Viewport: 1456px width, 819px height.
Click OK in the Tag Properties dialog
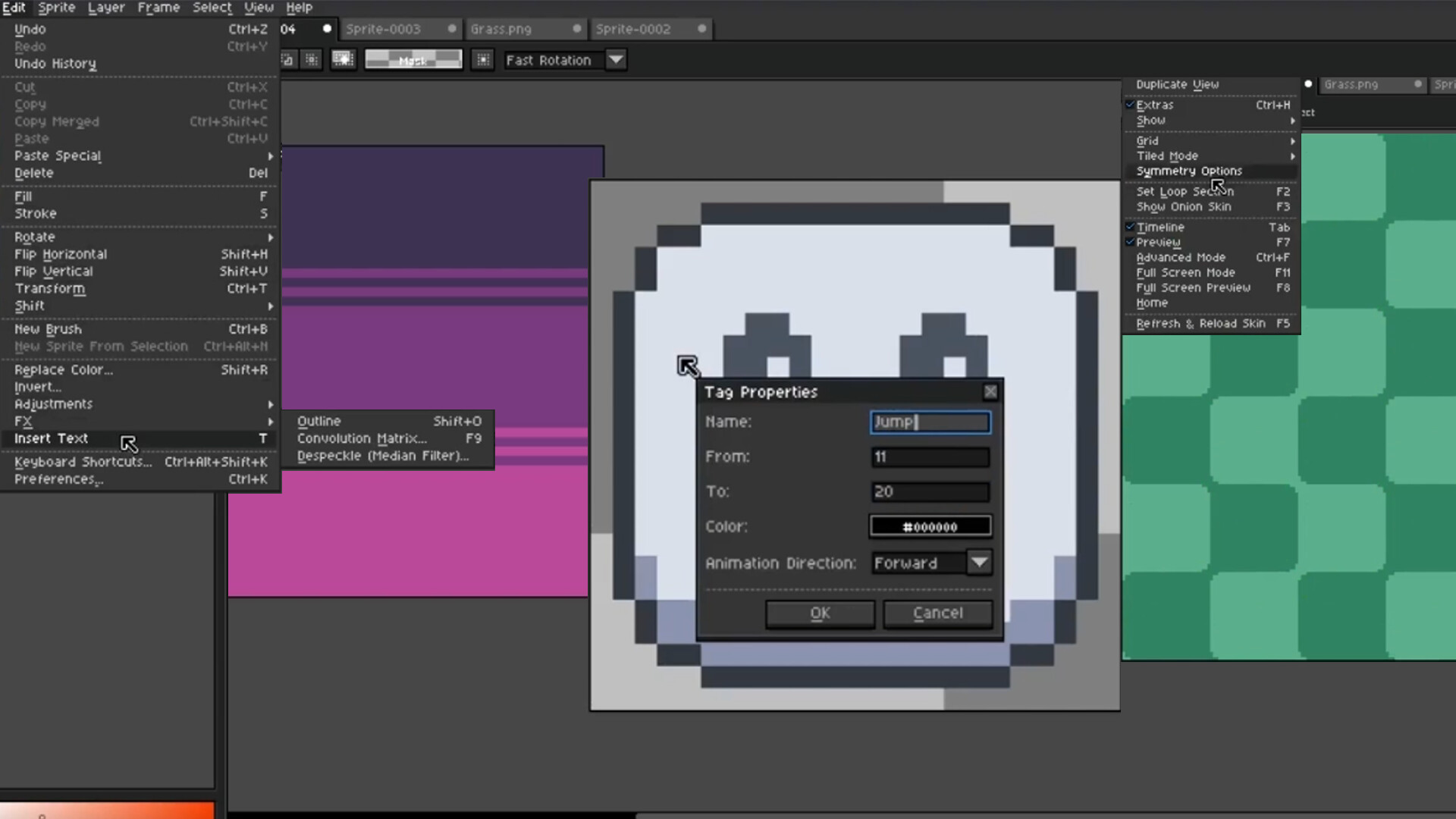(820, 613)
